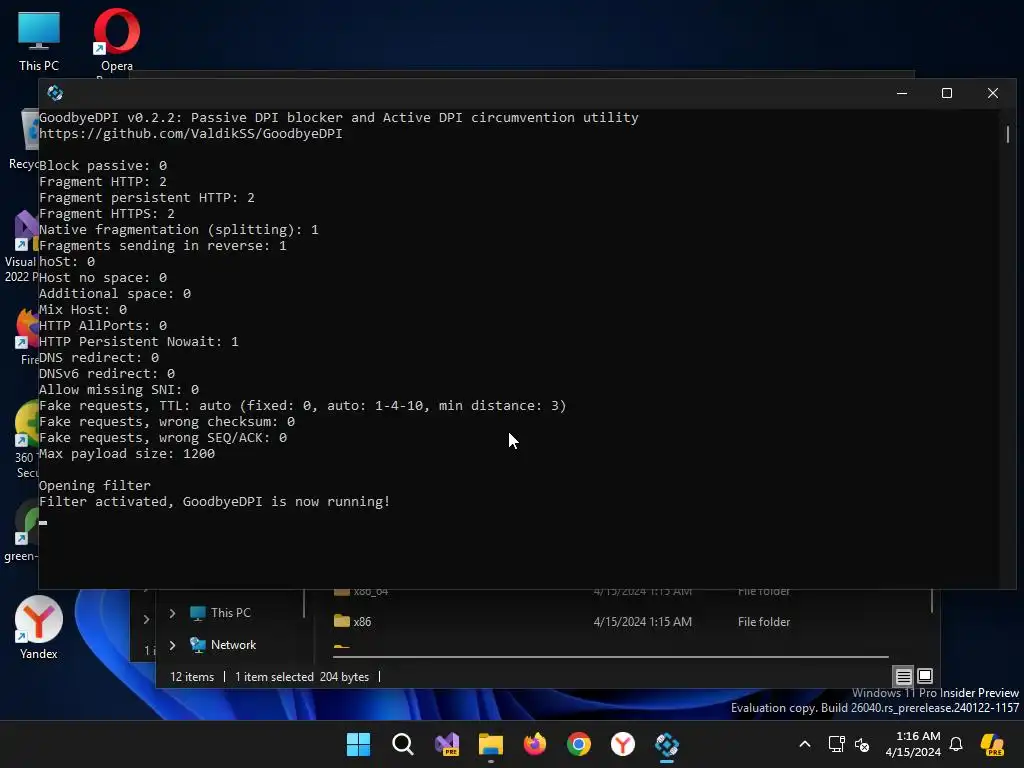Open taskbar Search
Screen dimensions: 1024x768
click(402, 744)
